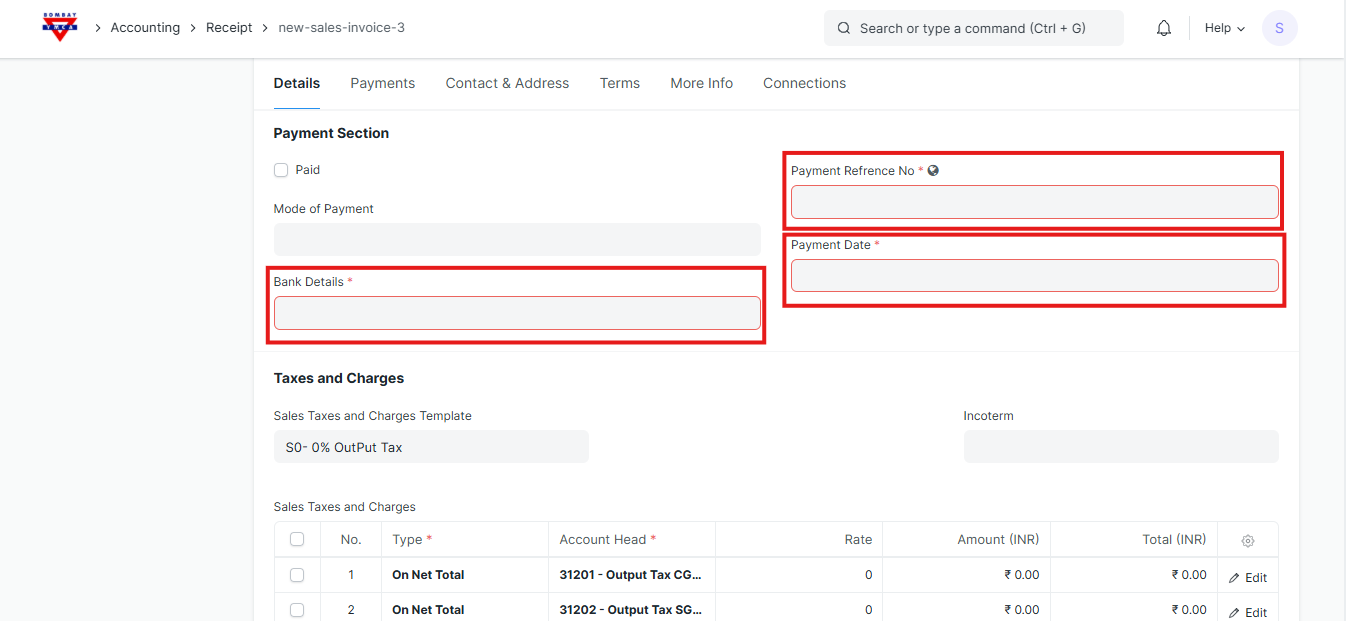Click the Bombay YMCA logo icon
The height and width of the screenshot is (621, 1346).
click(60, 27)
